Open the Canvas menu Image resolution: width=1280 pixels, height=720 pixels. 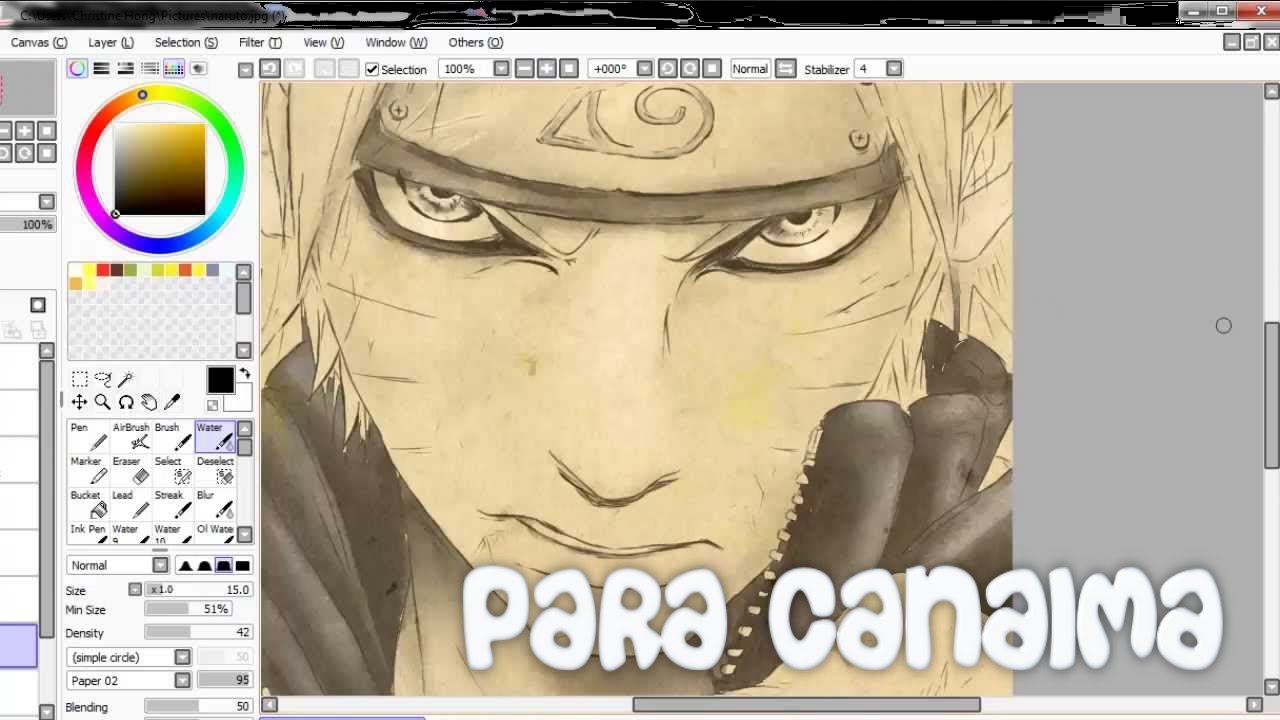(39, 42)
